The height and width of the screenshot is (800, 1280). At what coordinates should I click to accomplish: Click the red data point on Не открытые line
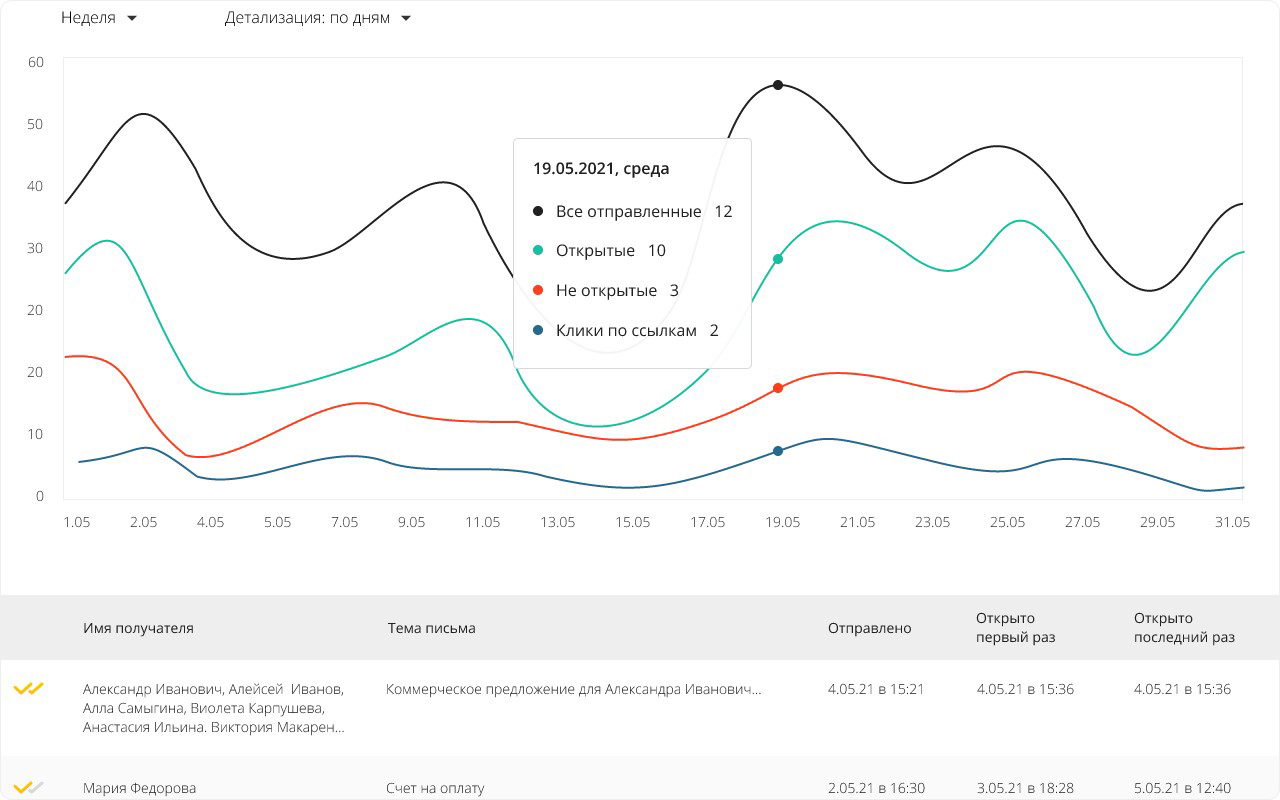click(778, 388)
